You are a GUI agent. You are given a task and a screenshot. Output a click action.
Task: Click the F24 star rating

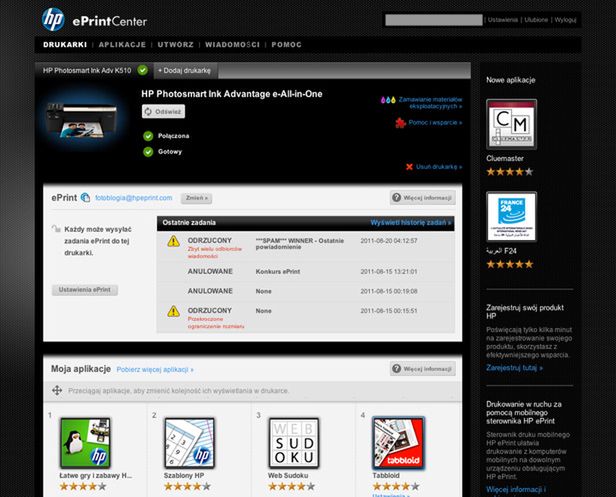510,264
